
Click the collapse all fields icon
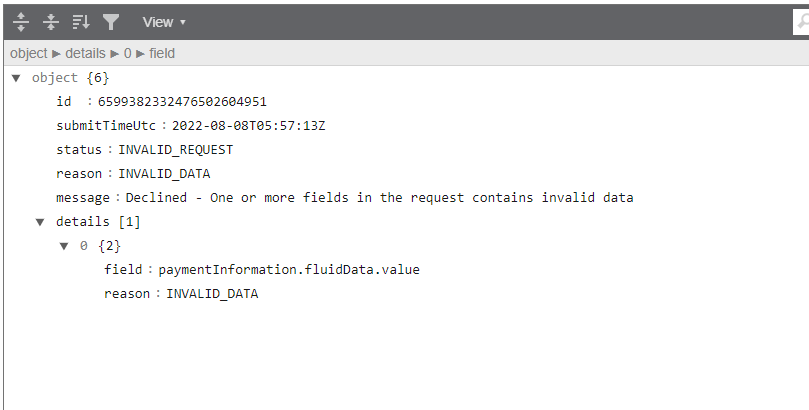(51, 21)
